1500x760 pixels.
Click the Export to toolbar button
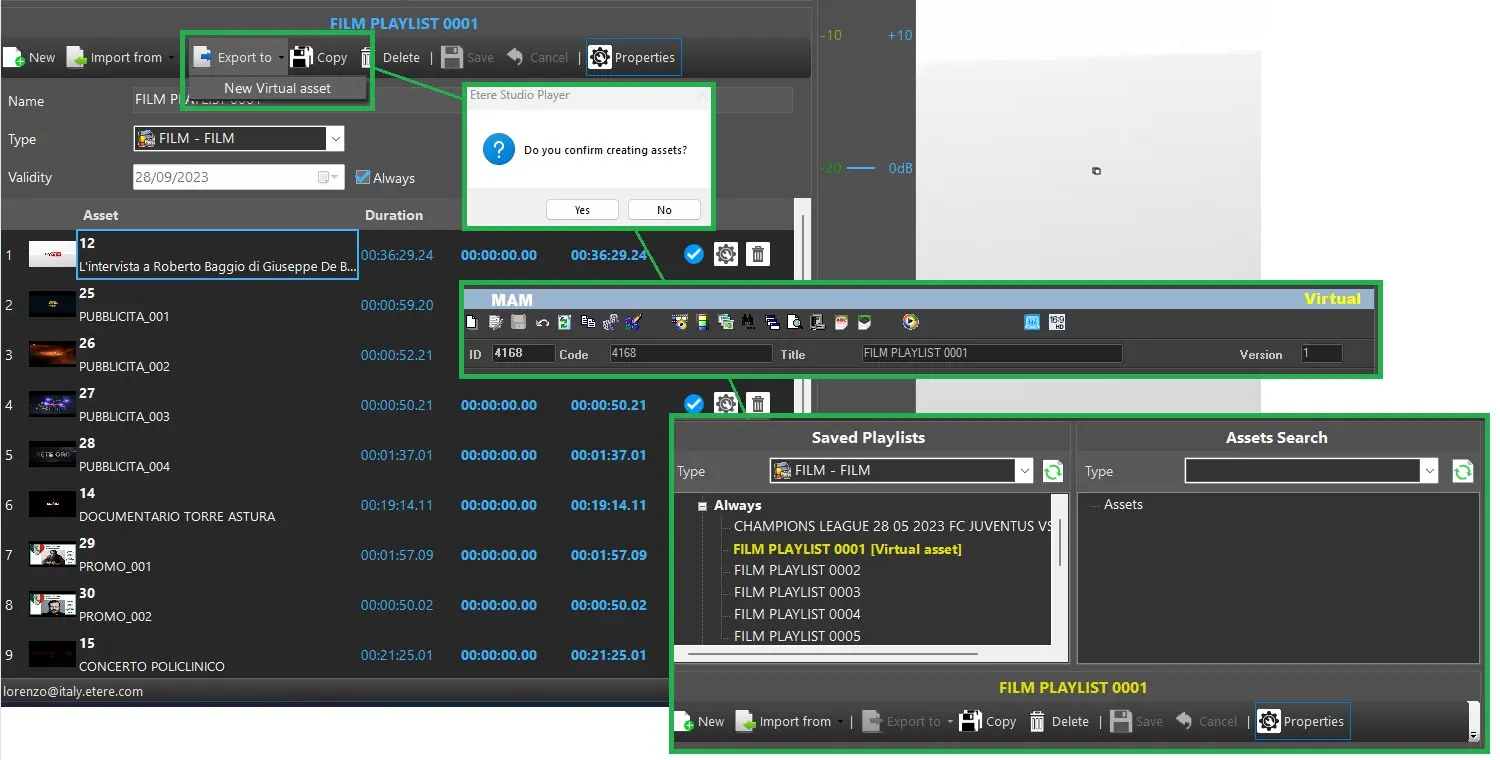click(234, 58)
